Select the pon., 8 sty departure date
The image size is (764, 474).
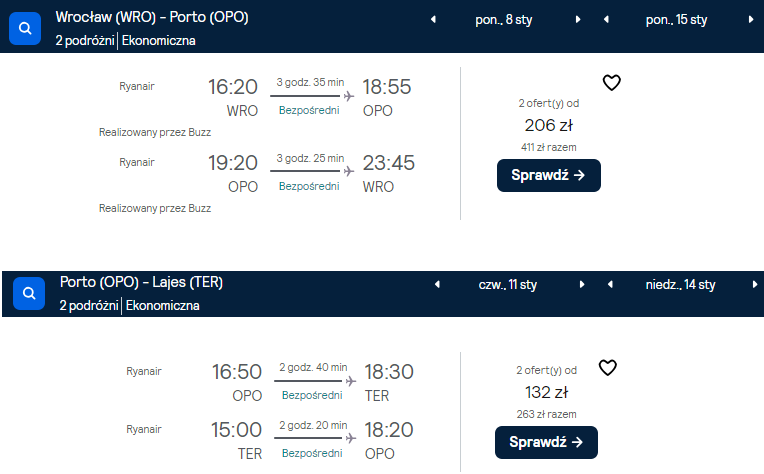[x=504, y=20]
